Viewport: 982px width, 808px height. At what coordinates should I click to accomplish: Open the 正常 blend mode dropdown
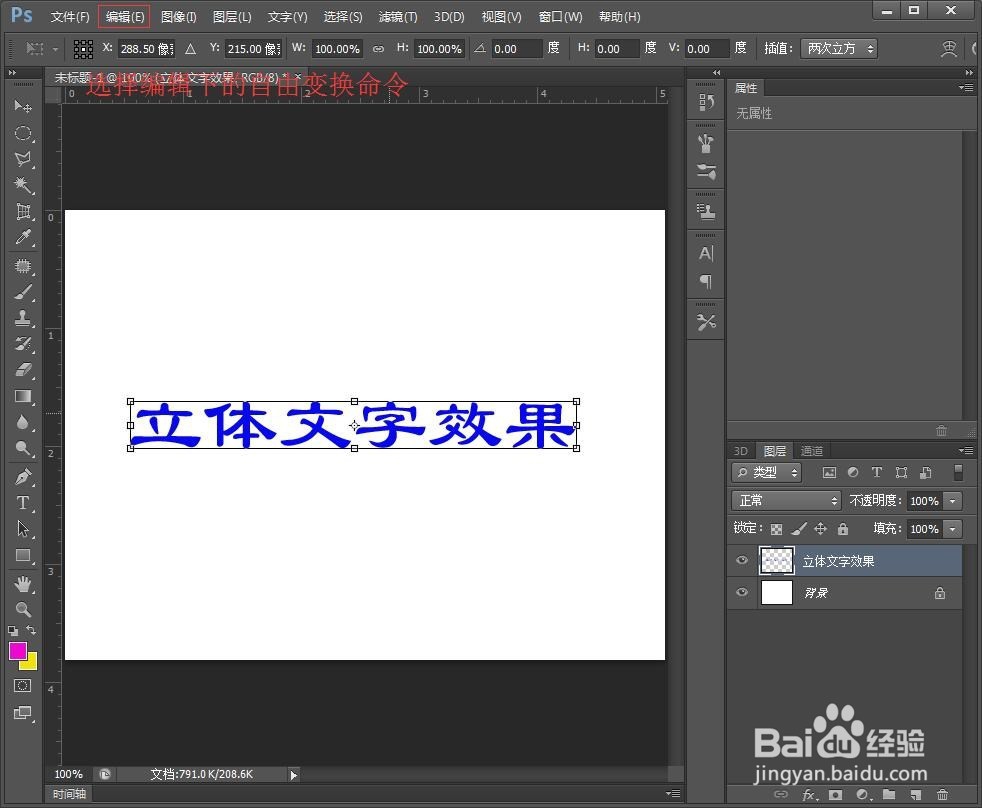point(785,500)
